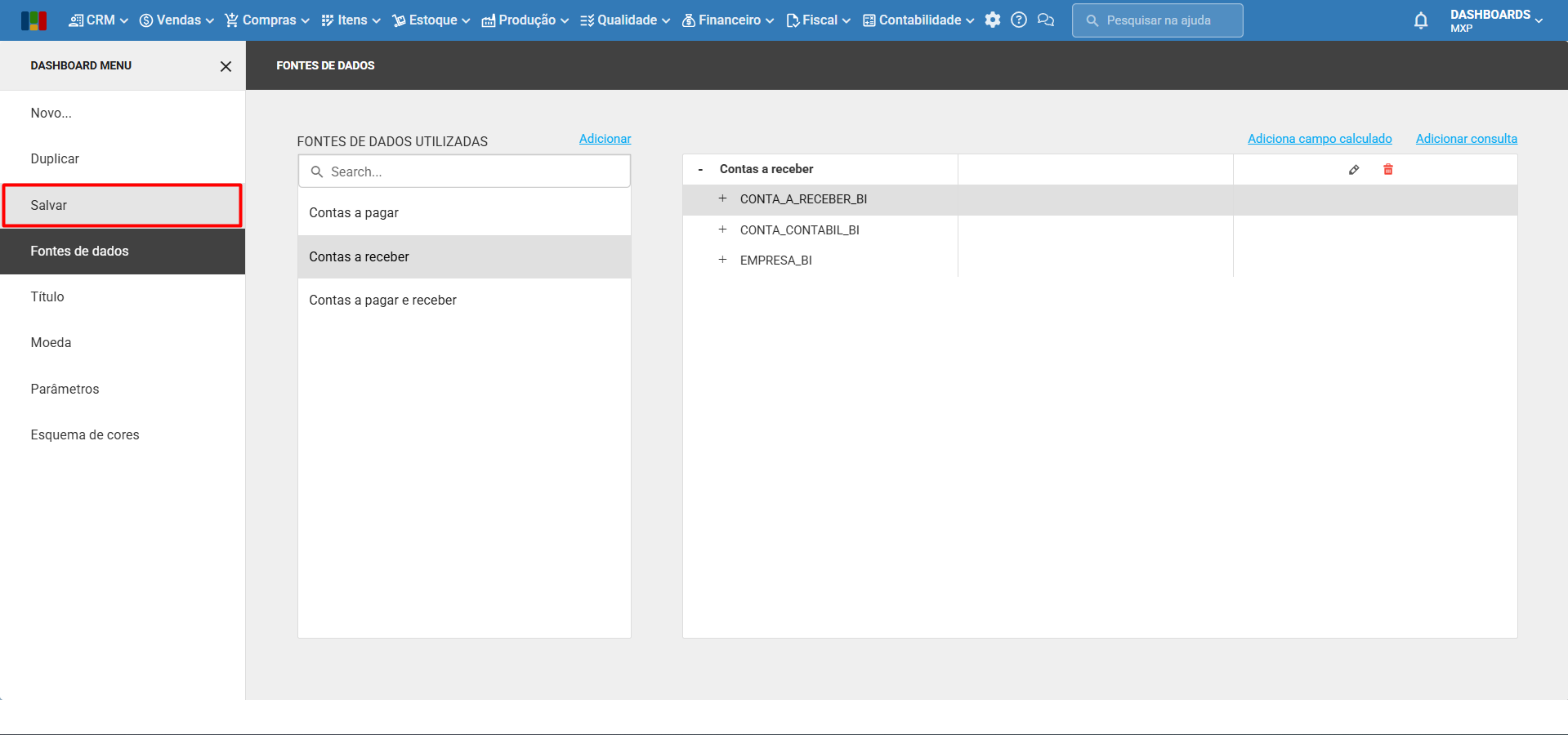Open the Produção dropdown menu

point(525,20)
